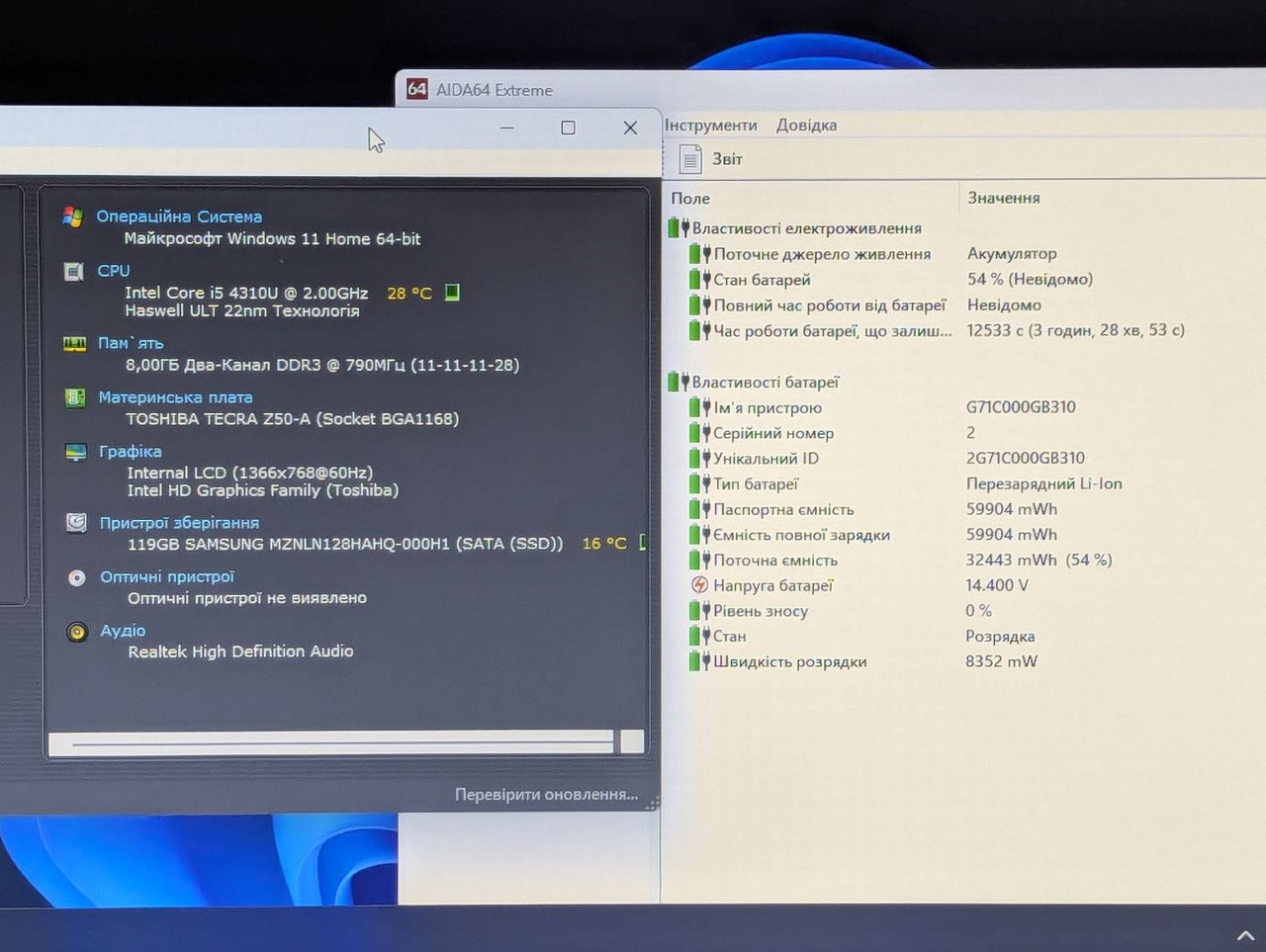
Task: Open the Інструменти menu
Action: 710,126
